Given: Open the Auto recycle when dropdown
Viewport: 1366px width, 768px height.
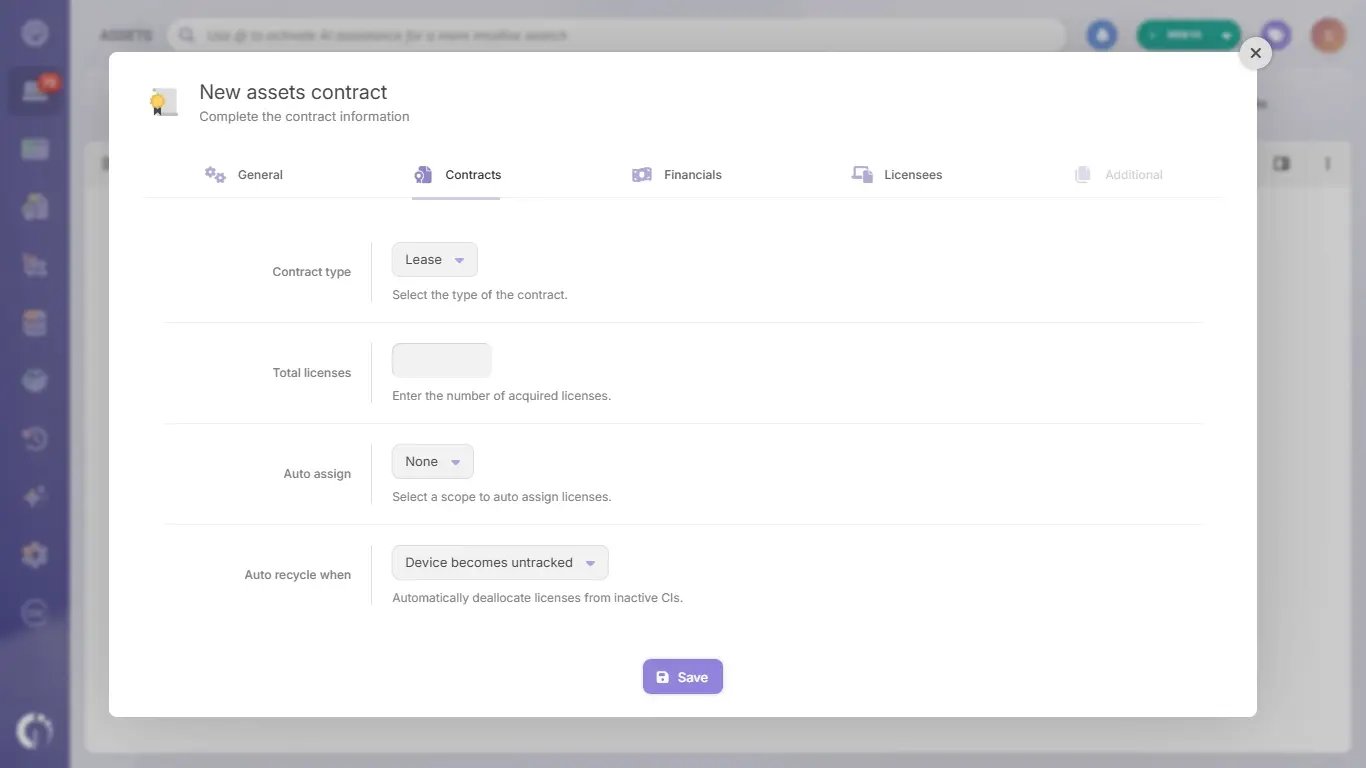Looking at the screenshot, I should click(x=500, y=563).
